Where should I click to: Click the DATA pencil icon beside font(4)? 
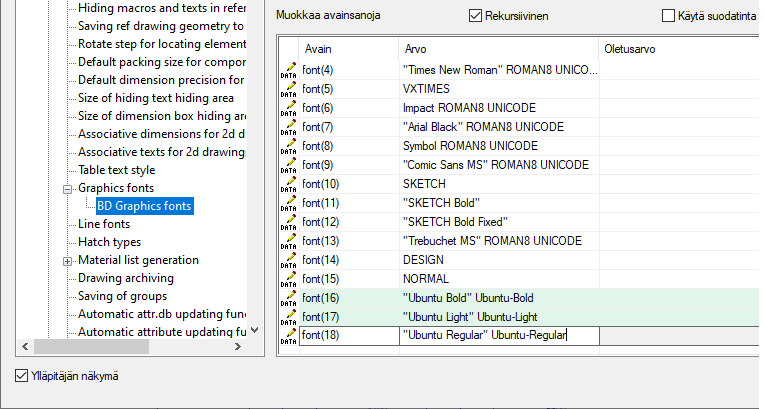[288, 71]
